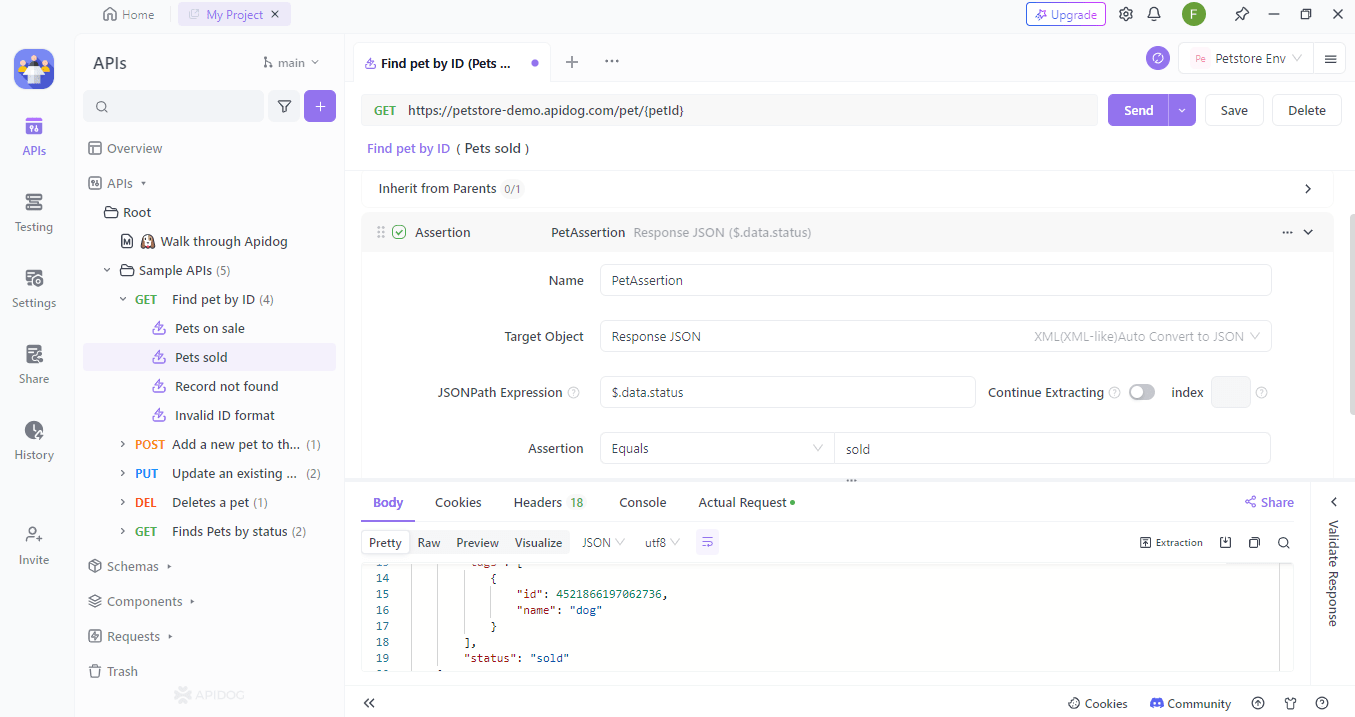Collapse the left panel with double chevron
1355x717 pixels.
(x=369, y=703)
